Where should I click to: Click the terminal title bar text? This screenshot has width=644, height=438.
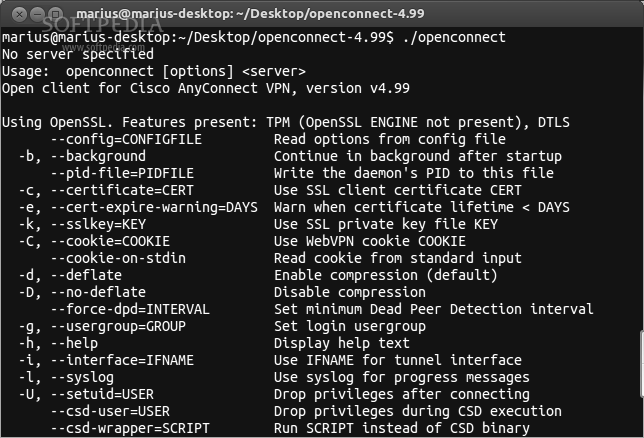pyautogui.click(x=250, y=14)
